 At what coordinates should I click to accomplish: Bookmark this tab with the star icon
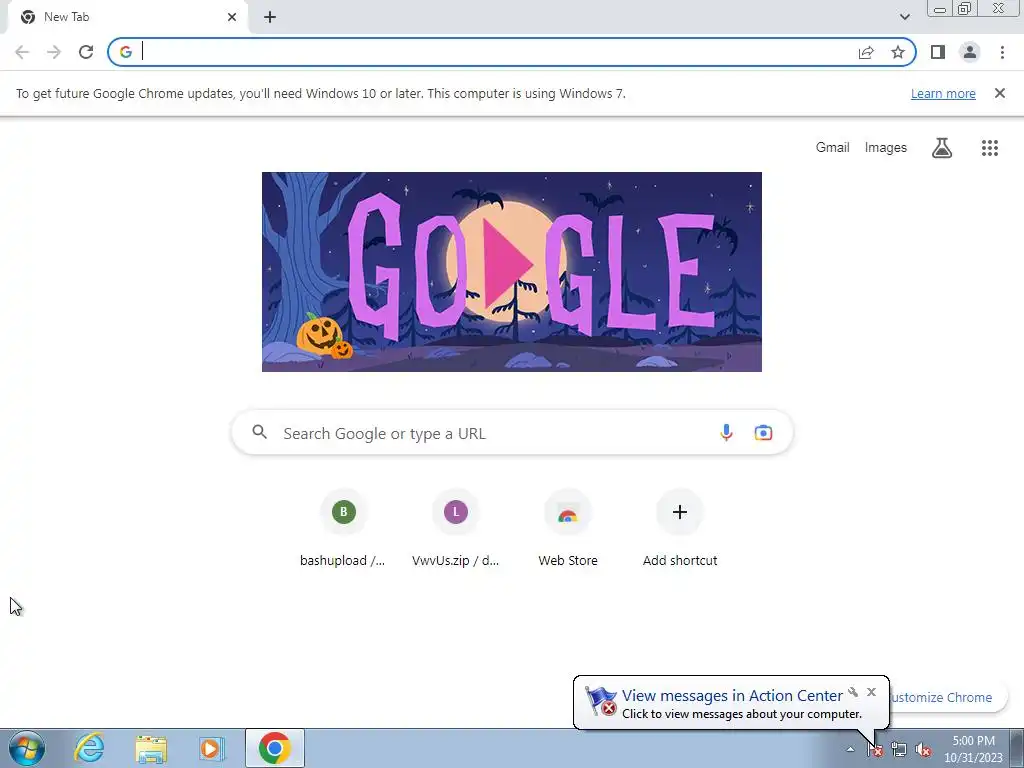point(898,52)
